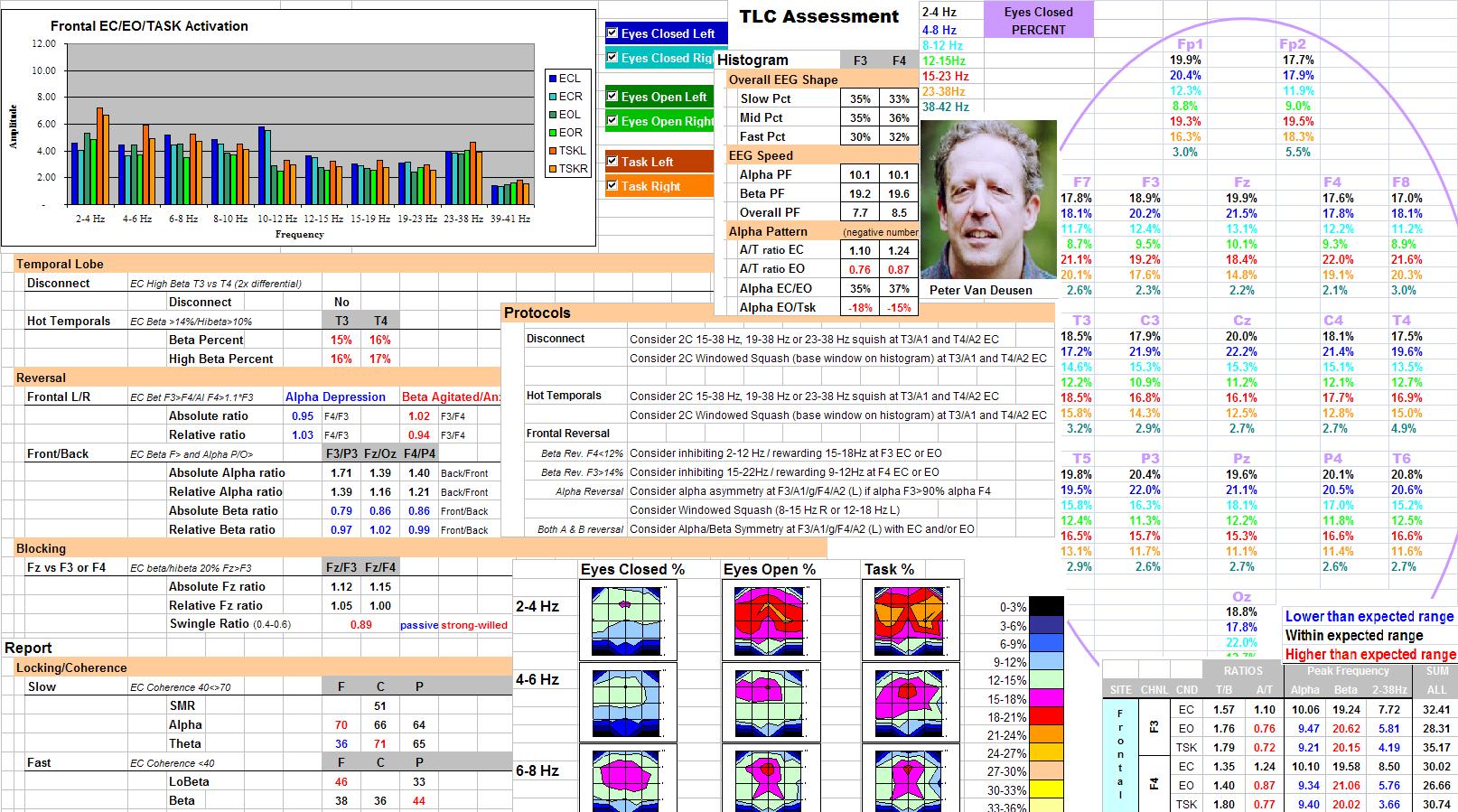Select the T6 site label
The image size is (1458, 812).
tap(1401, 459)
